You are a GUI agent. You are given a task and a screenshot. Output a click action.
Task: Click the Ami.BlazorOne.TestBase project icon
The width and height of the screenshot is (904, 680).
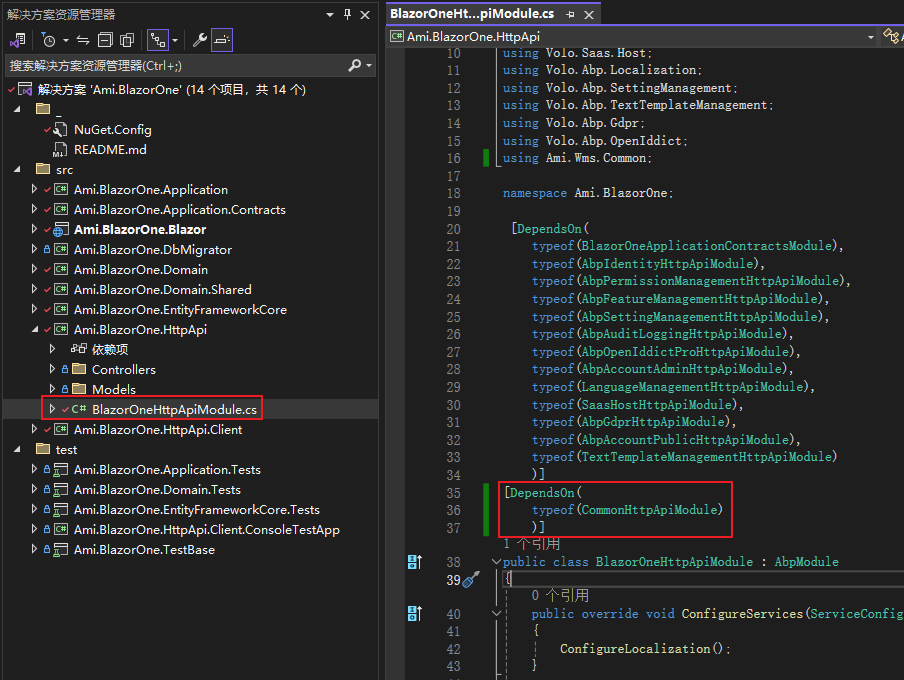click(61, 550)
